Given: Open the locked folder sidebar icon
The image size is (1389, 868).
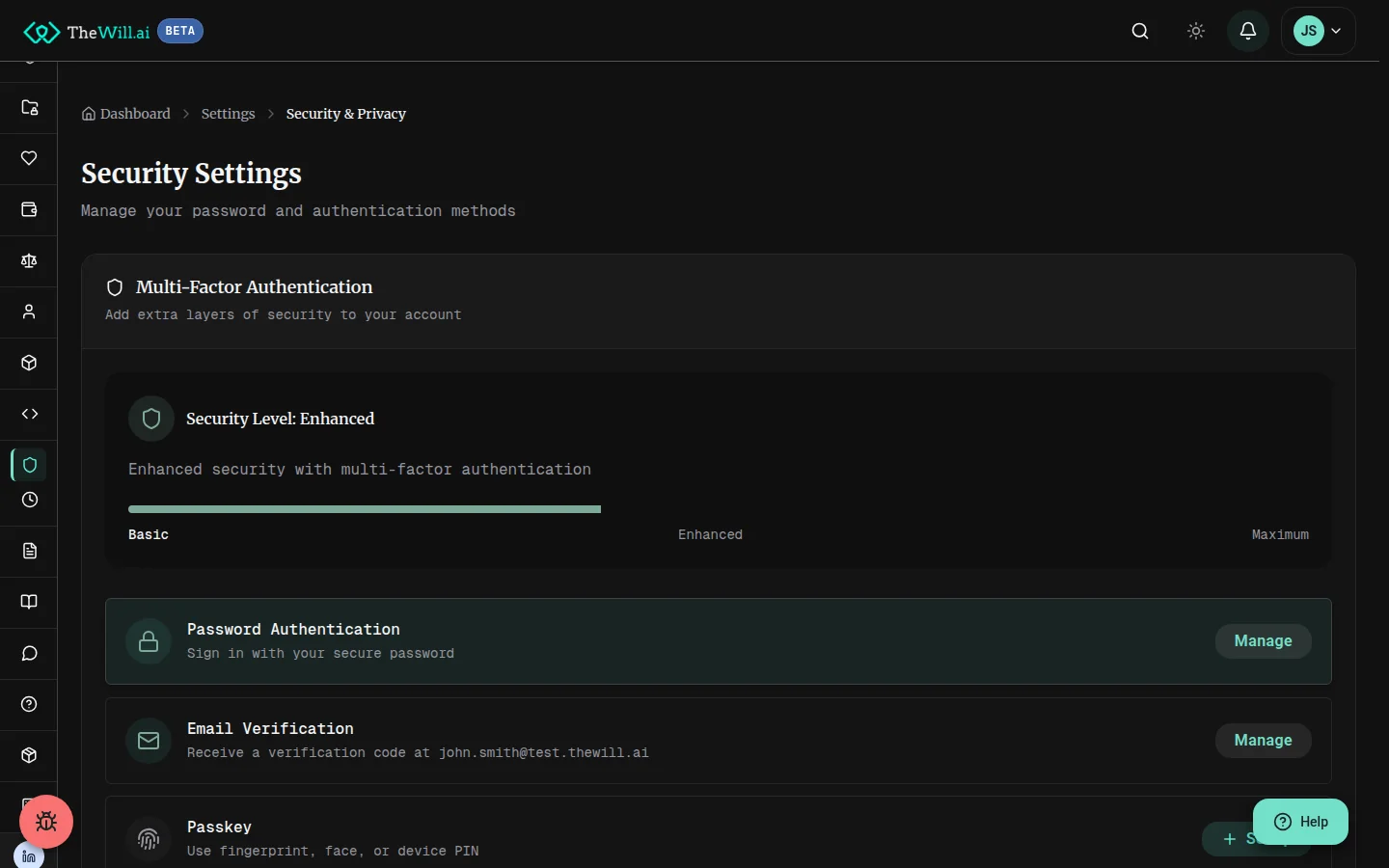Looking at the screenshot, I should 30,107.
